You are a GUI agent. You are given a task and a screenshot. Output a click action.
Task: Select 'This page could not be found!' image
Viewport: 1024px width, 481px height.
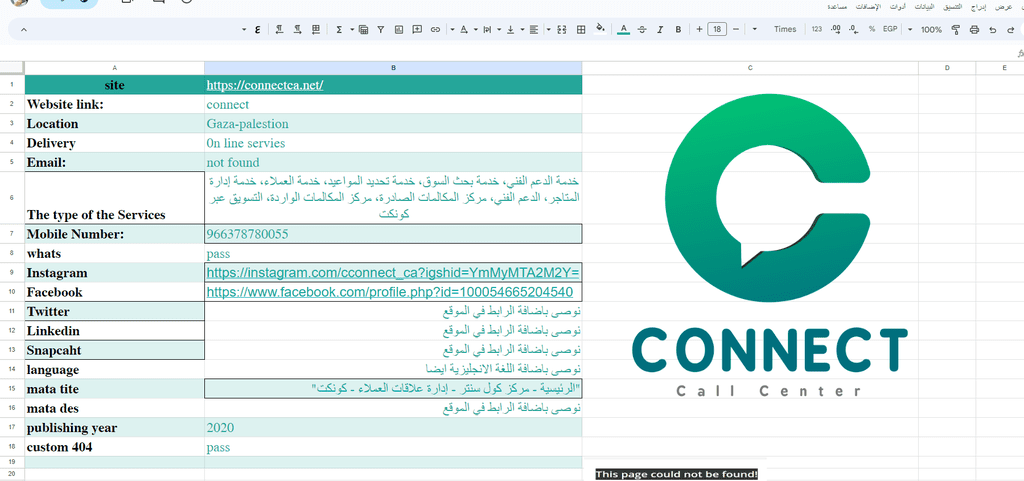coord(677,474)
